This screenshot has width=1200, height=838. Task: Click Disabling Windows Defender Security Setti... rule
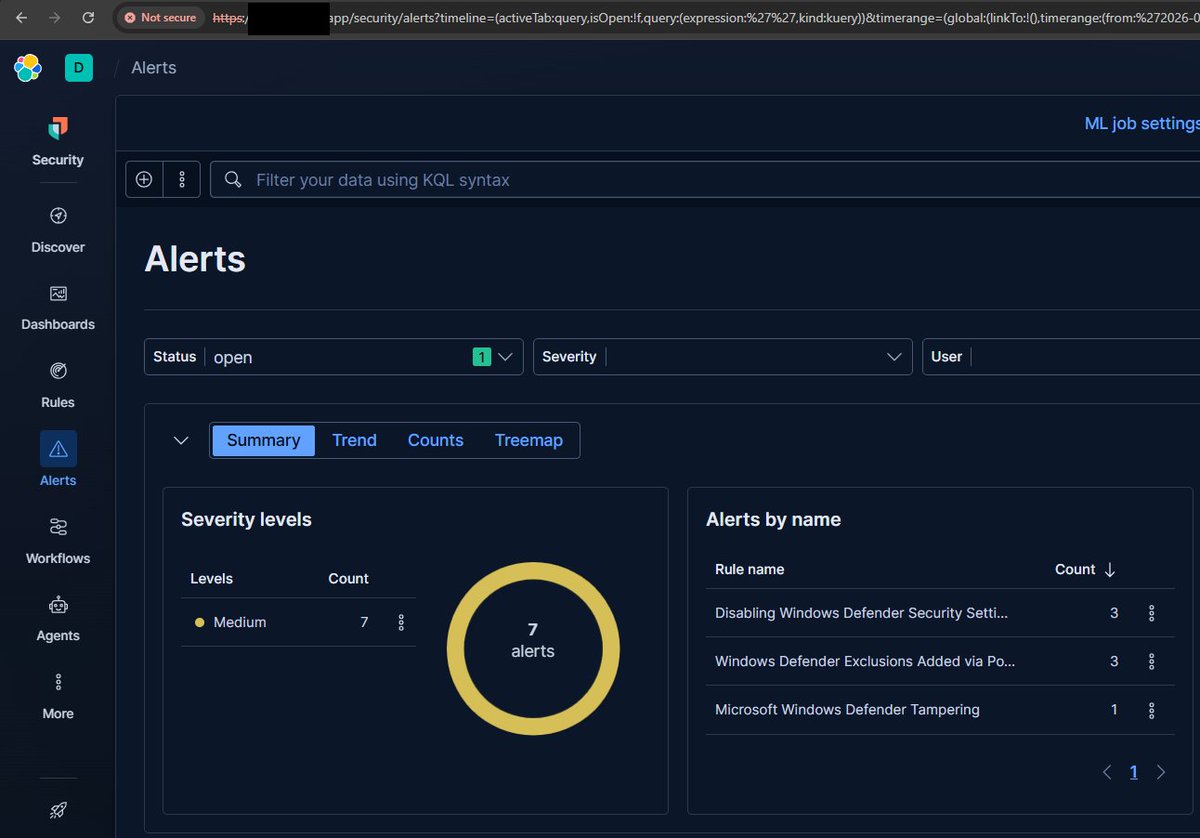(x=861, y=613)
